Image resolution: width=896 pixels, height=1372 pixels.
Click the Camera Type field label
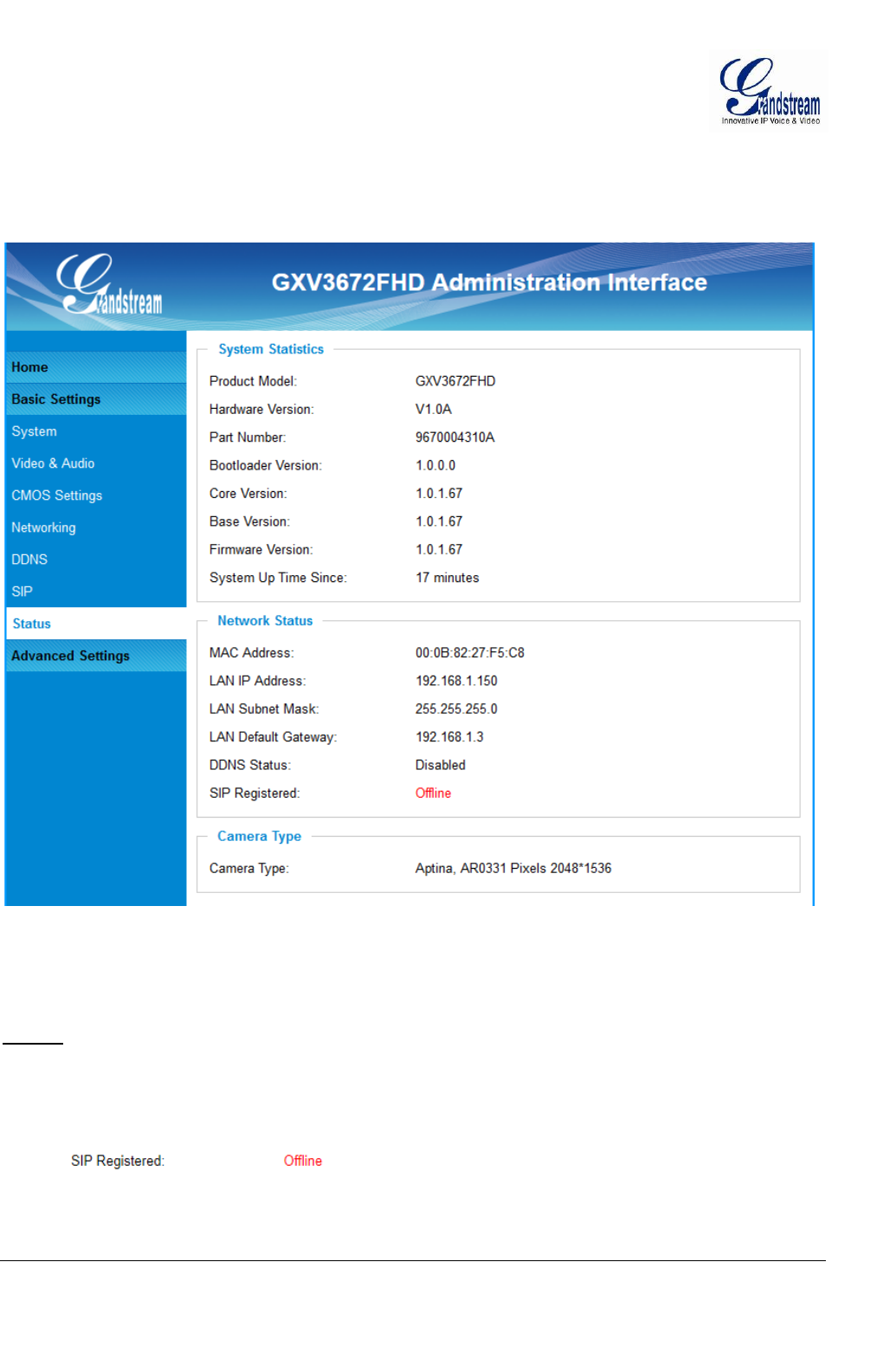coord(249,869)
